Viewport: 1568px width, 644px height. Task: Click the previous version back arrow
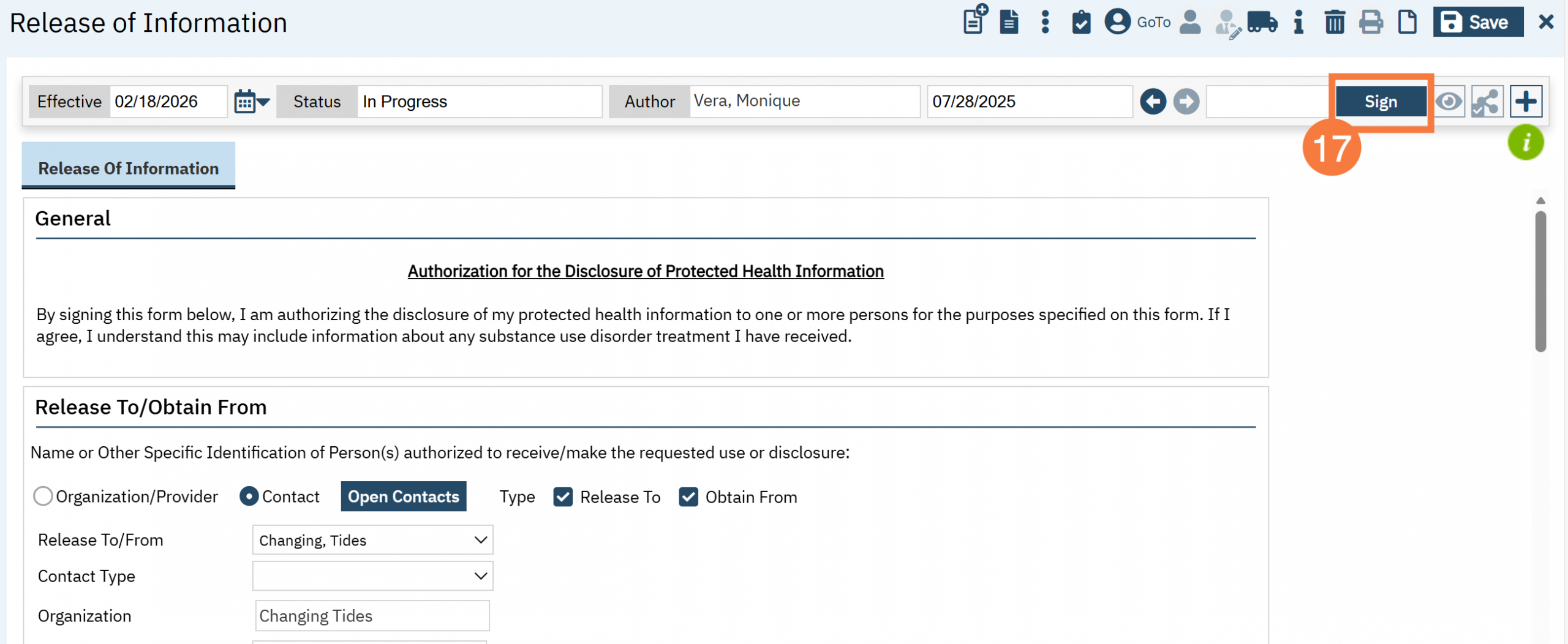click(x=1153, y=102)
